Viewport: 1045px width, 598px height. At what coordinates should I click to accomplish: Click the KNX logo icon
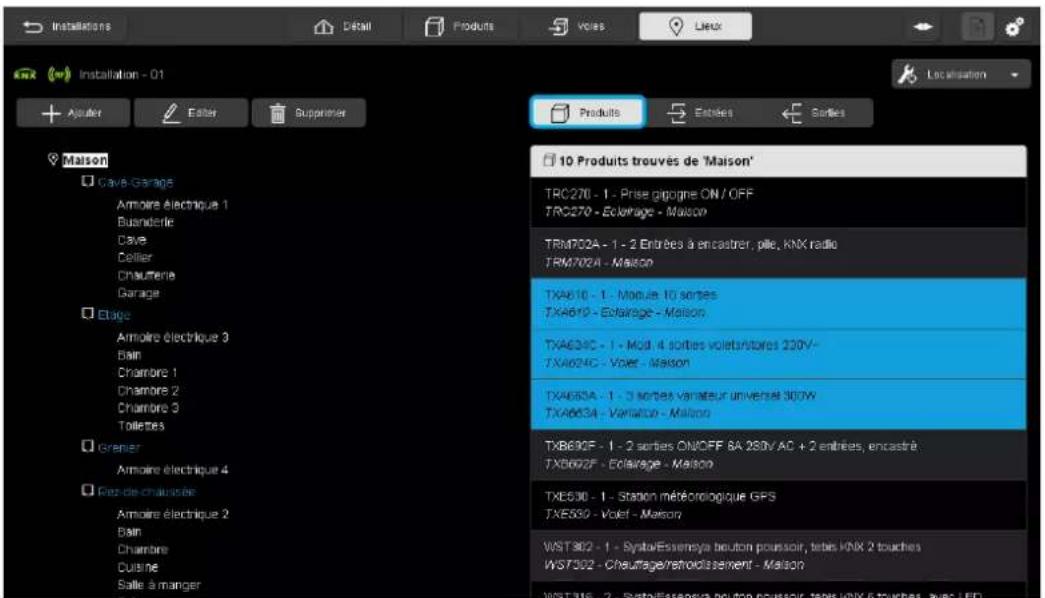click(25, 75)
